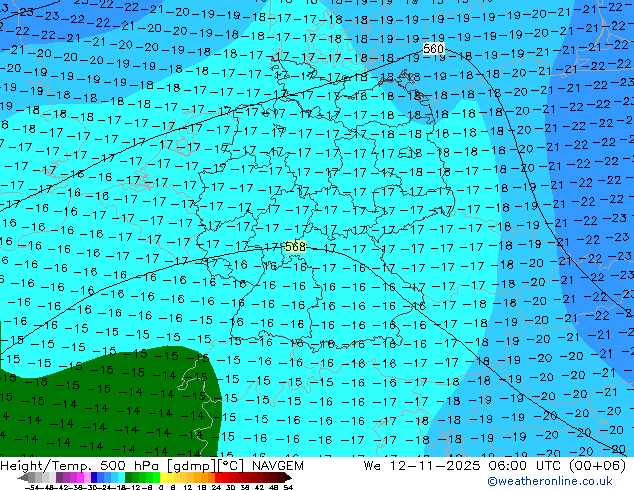Screen dimensions: 634x490
Task: Click the "[gdmp][°C]" units label
Action: [206, 466]
